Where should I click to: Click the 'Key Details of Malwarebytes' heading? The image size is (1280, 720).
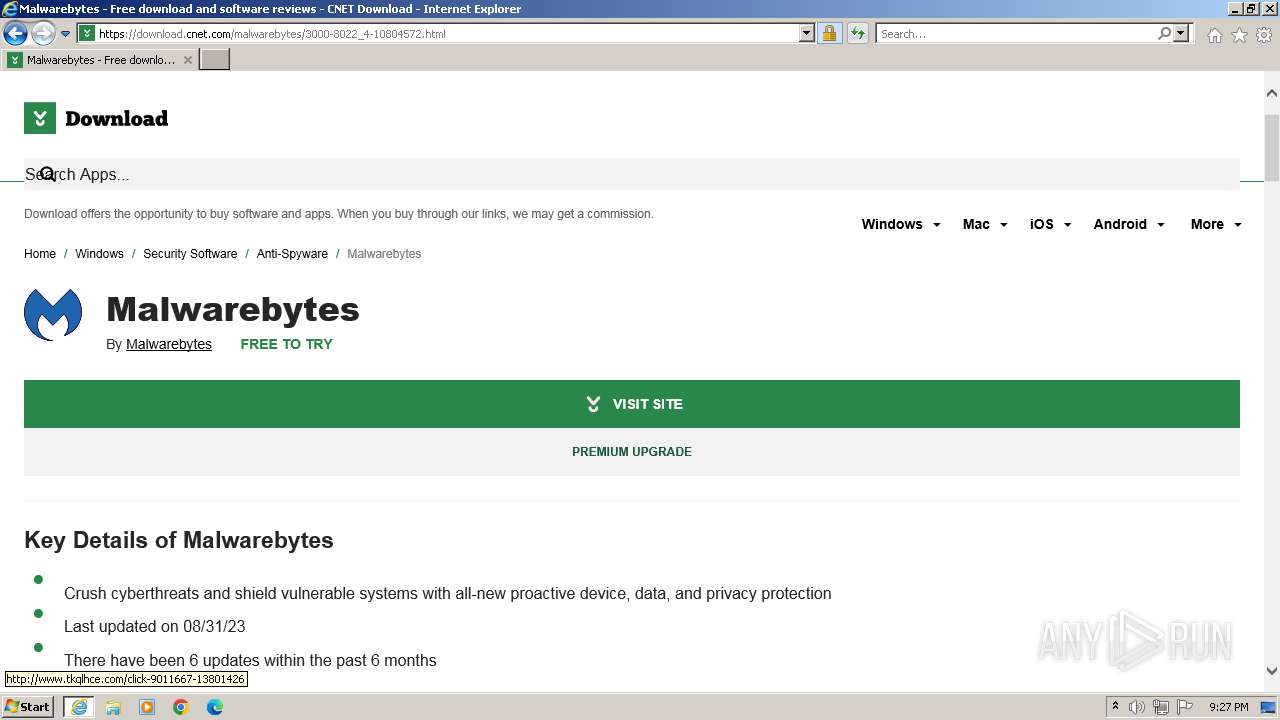click(x=179, y=540)
